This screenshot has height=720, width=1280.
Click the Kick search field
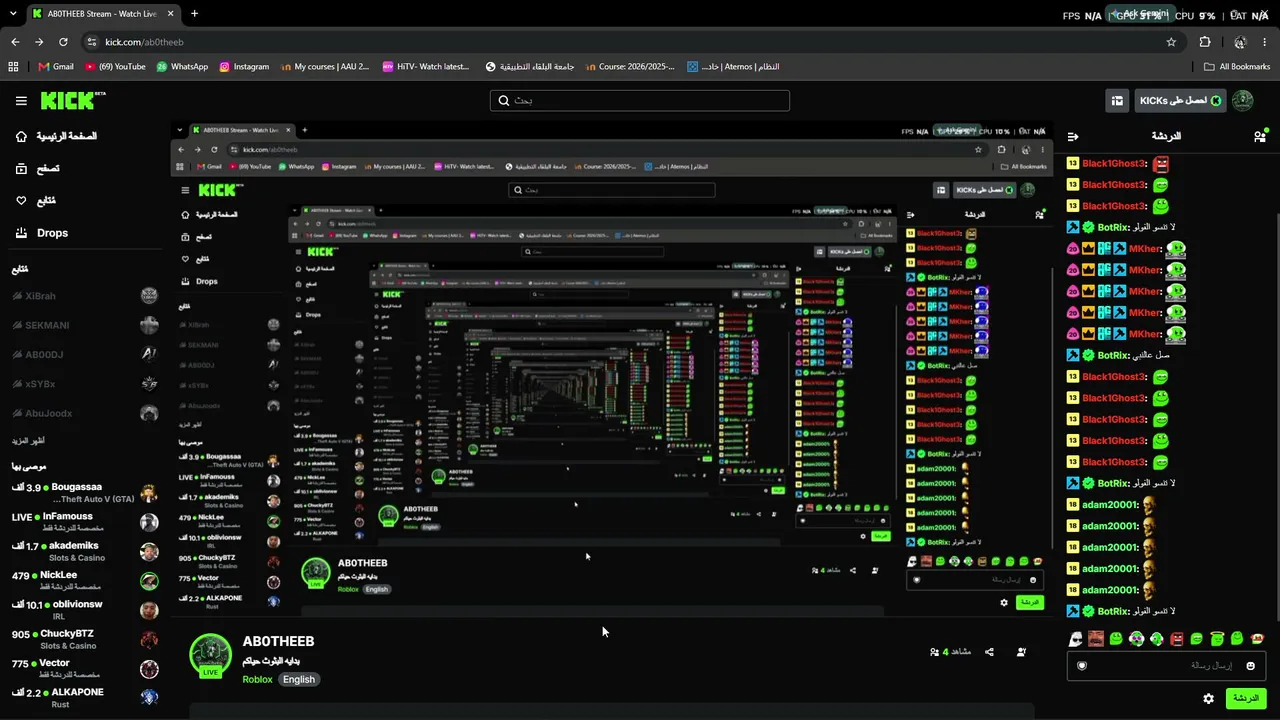coord(640,101)
